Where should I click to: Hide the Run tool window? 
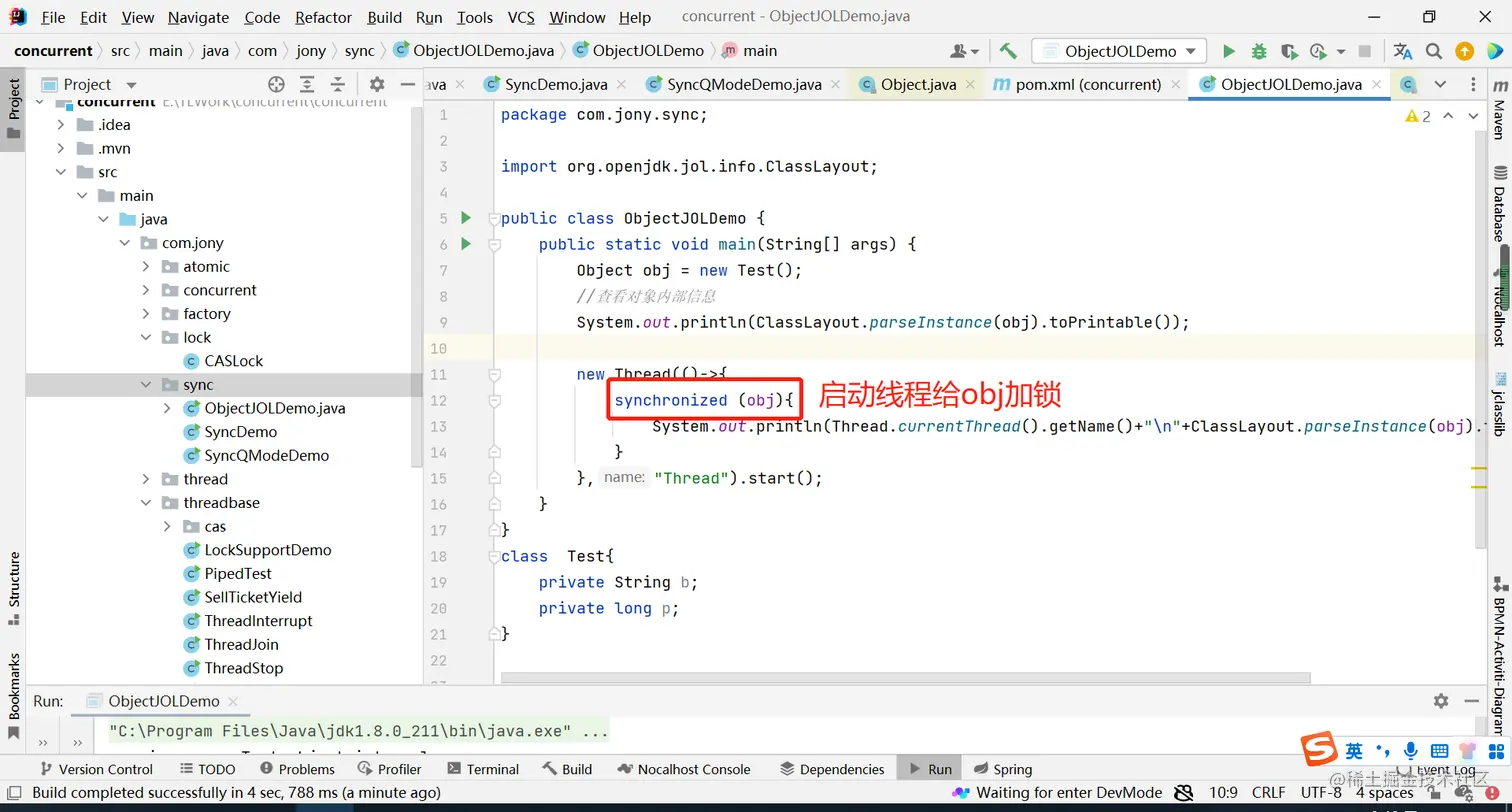click(x=1471, y=701)
